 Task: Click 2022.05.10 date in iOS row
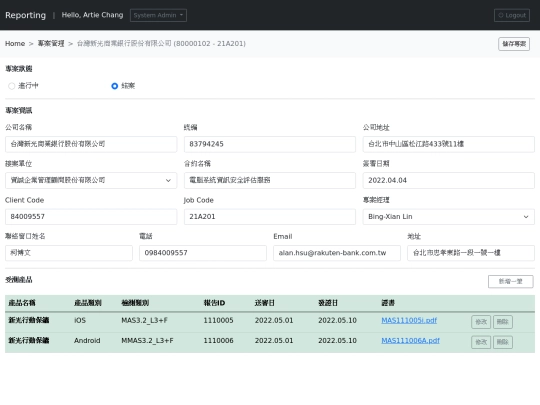click(x=337, y=320)
